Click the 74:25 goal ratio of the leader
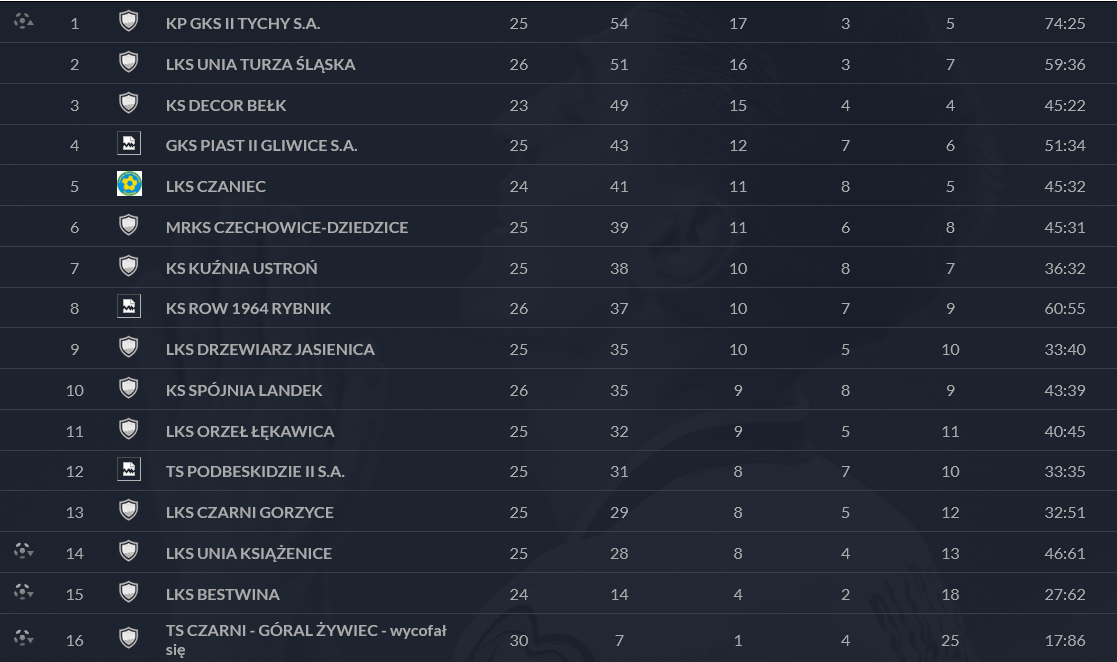1117x662 pixels. point(1064,24)
